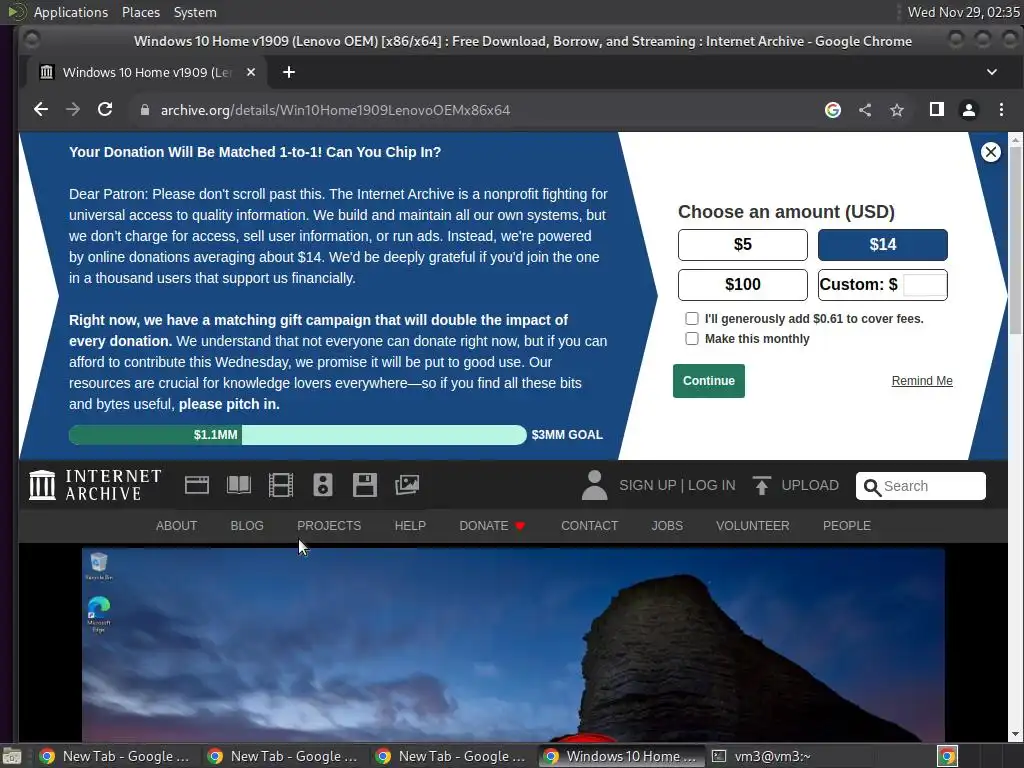The image size is (1024, 768).
Task: Open the PEOPLE nav item
Action: click(846, 526)
